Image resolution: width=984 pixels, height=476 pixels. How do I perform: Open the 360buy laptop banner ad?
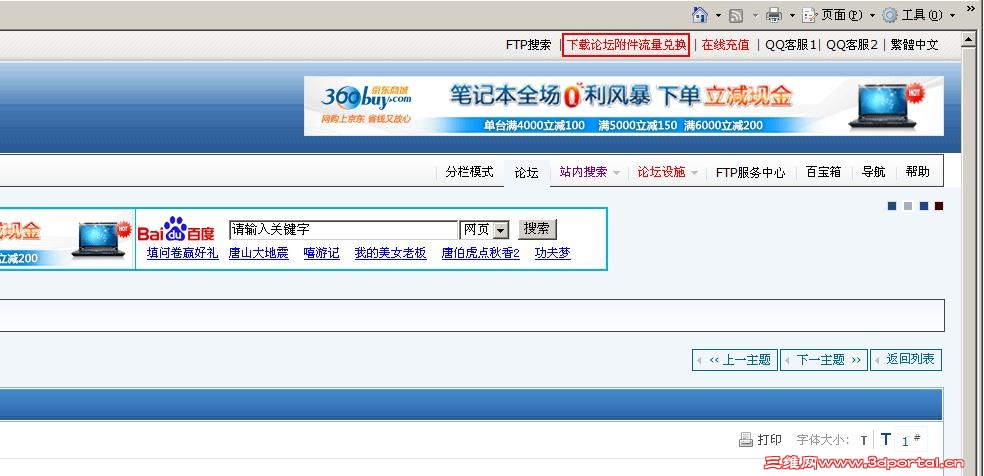pyautogui.click(x=624, y=106)
